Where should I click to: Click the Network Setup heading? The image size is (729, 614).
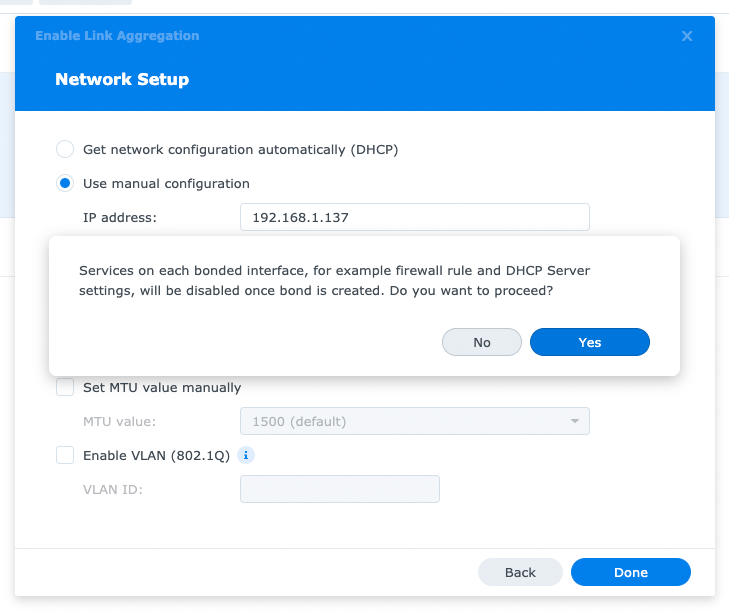pos(122,79)
